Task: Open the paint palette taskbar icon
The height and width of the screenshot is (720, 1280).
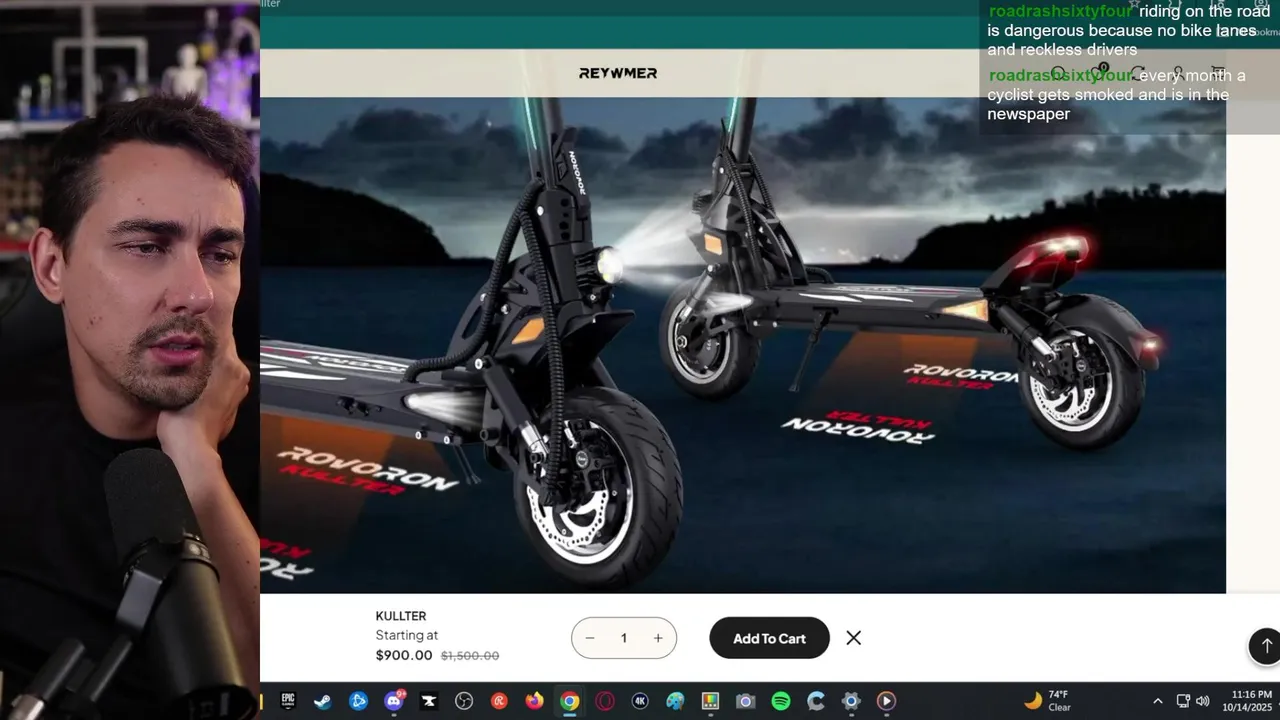Action: pos(676,701)
